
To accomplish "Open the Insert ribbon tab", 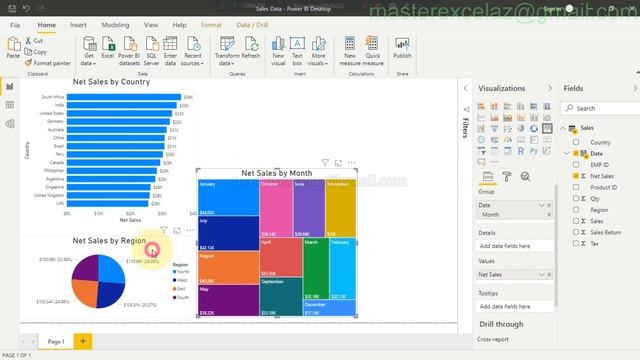I will pyautogui.click(x=78, y=25).
